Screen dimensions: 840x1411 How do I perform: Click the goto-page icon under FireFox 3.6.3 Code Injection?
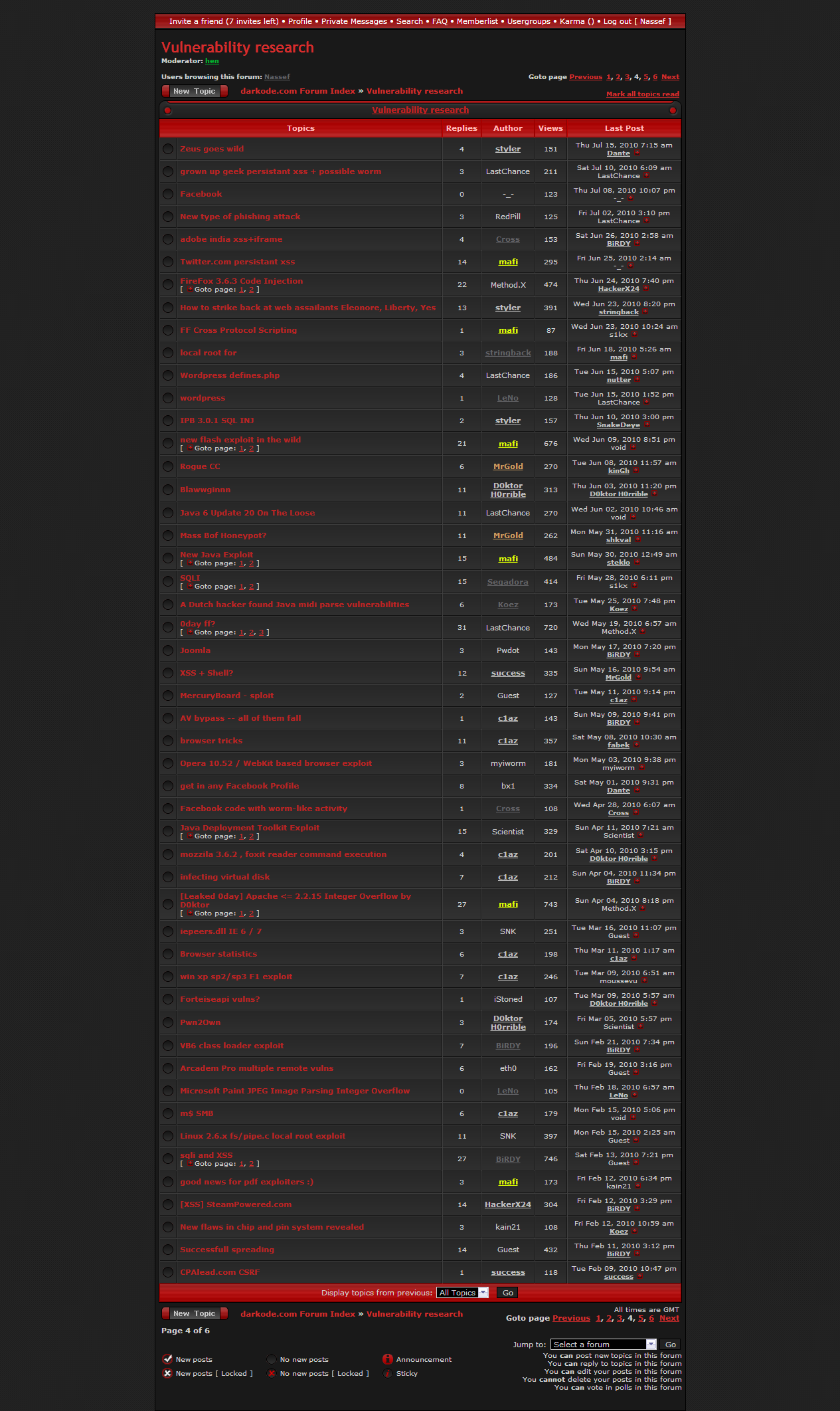[190, 290]
